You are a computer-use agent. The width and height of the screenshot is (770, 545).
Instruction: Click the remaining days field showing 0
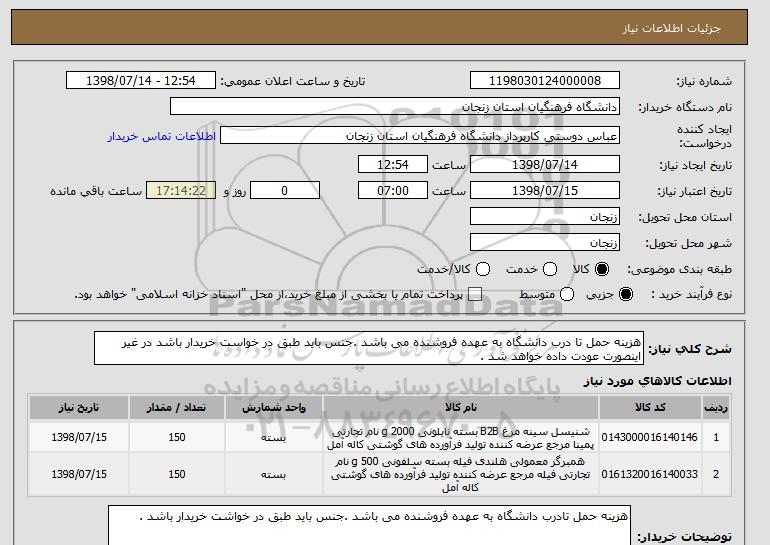[285, 191]
